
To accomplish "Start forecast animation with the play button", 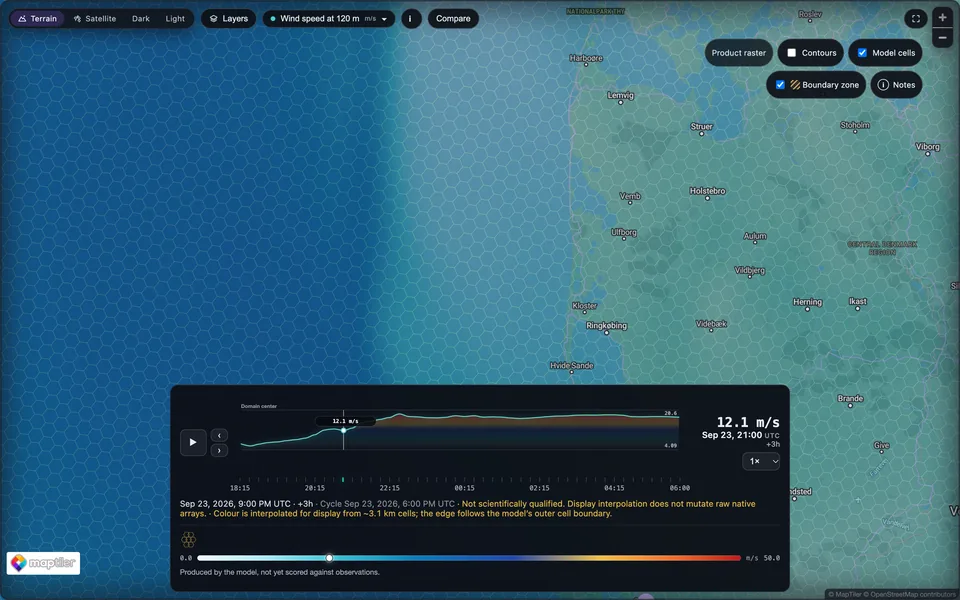I will pos(193,442).
